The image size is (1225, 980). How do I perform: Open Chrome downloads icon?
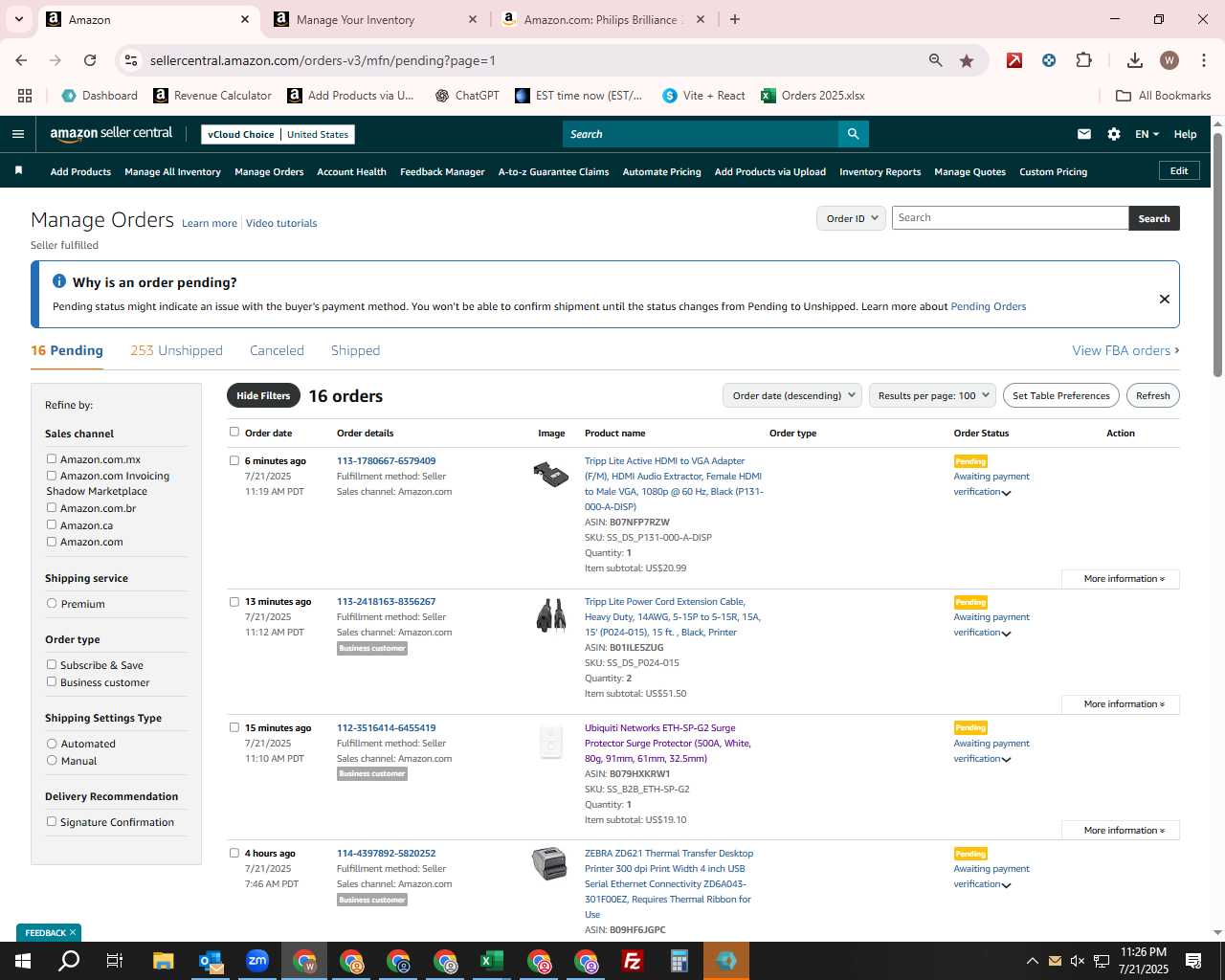(x=1135, y=60)
